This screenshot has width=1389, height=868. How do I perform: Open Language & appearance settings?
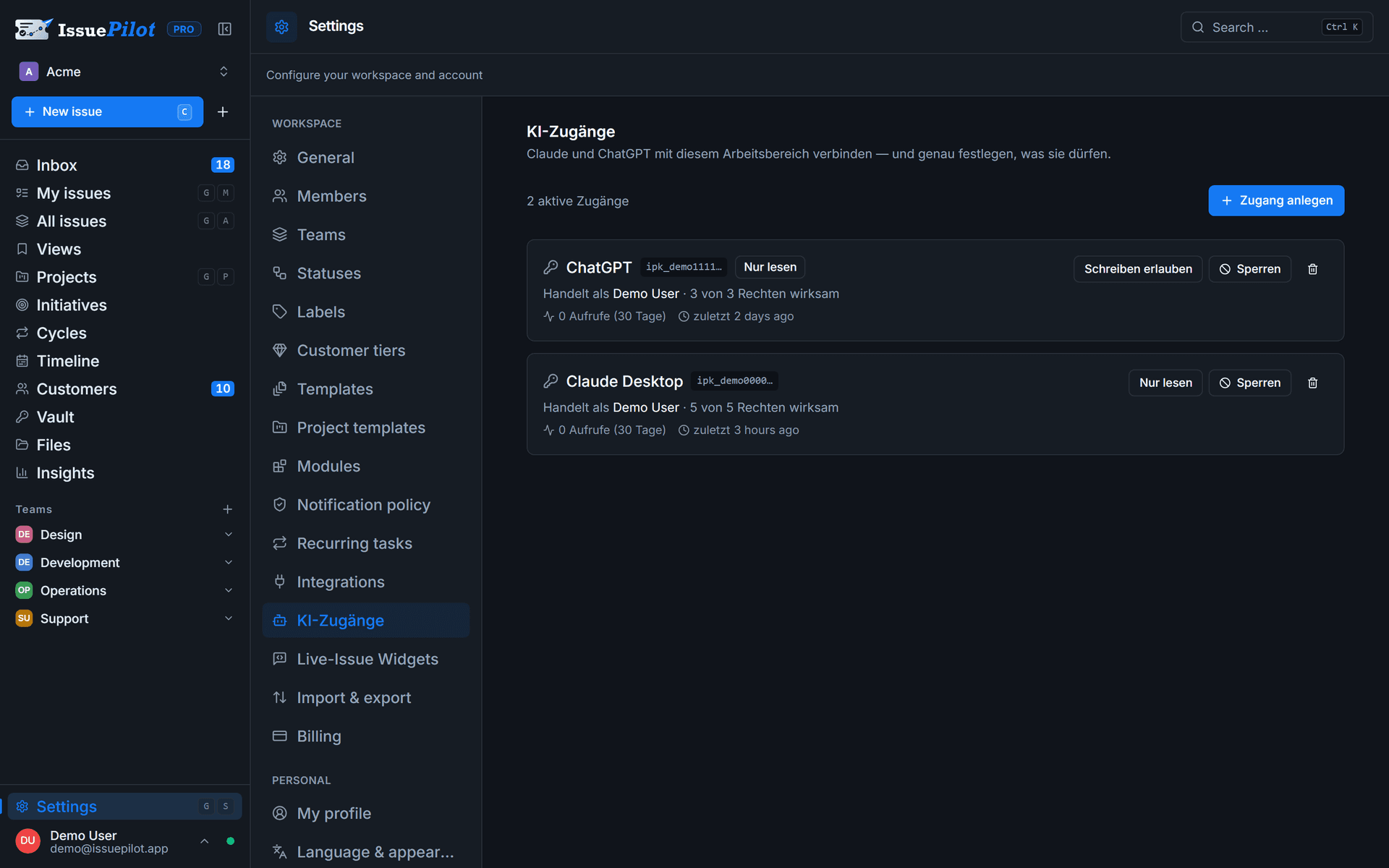366,852
